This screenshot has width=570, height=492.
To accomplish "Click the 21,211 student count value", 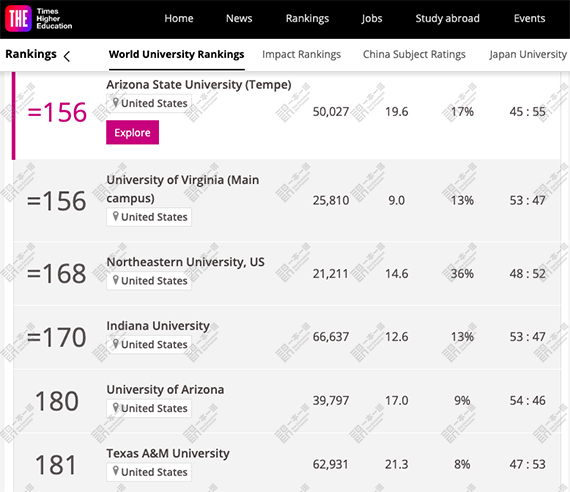I will tap(331, 273).
